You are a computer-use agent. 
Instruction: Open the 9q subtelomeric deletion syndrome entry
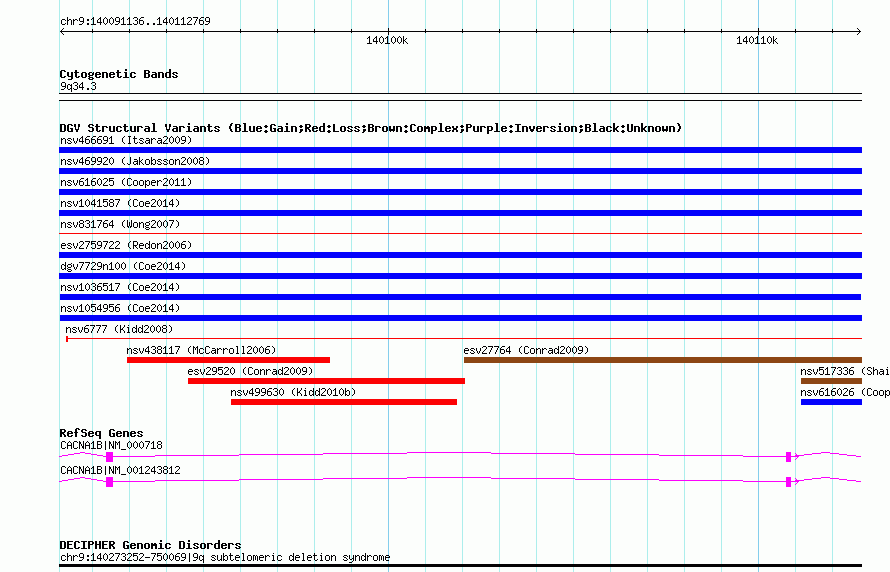[225, 557]
